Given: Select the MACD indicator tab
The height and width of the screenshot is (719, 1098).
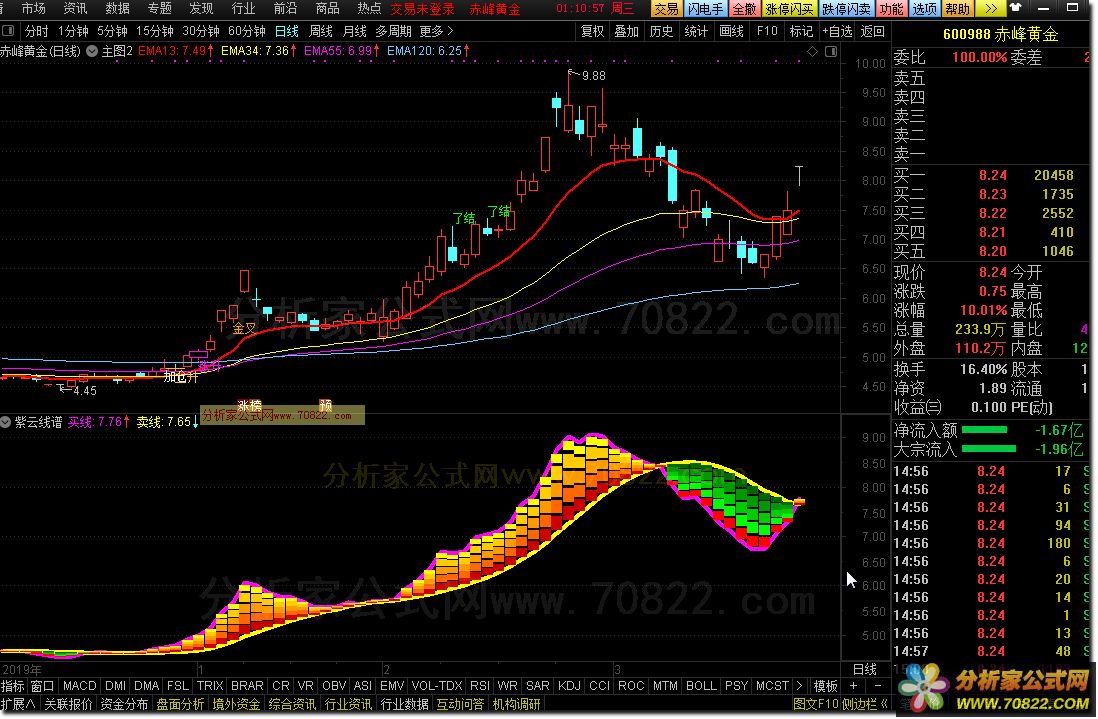Looking at the screenshot, I should point(79,686).
